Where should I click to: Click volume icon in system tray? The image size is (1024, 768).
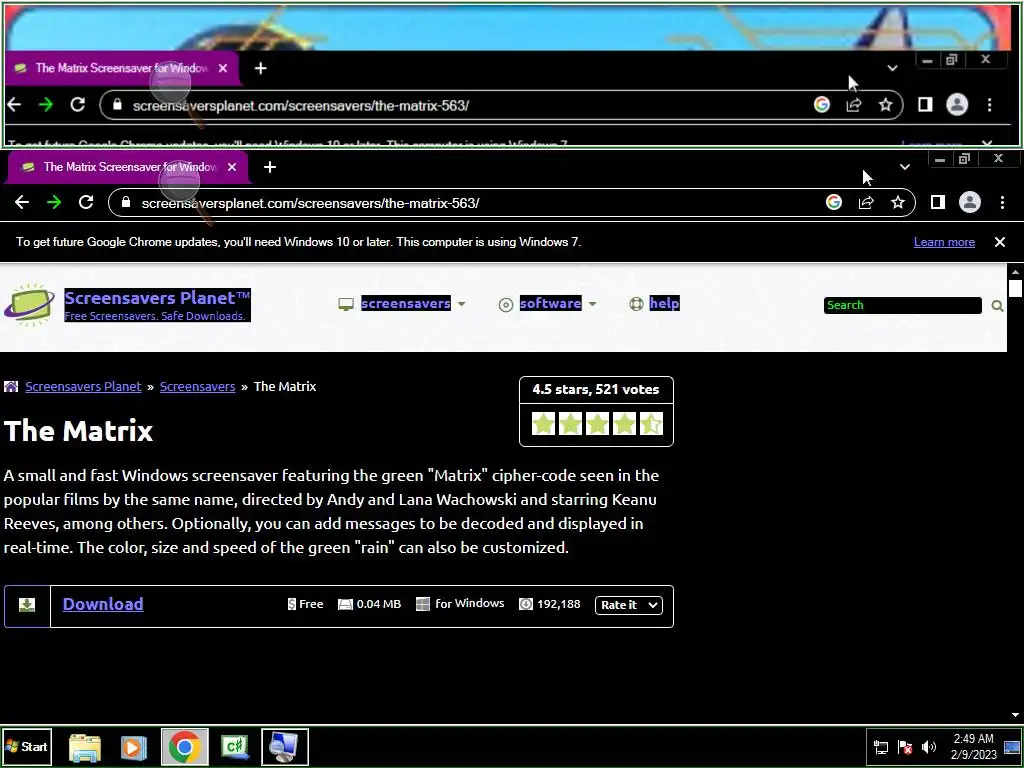click(x=929, y=746)
